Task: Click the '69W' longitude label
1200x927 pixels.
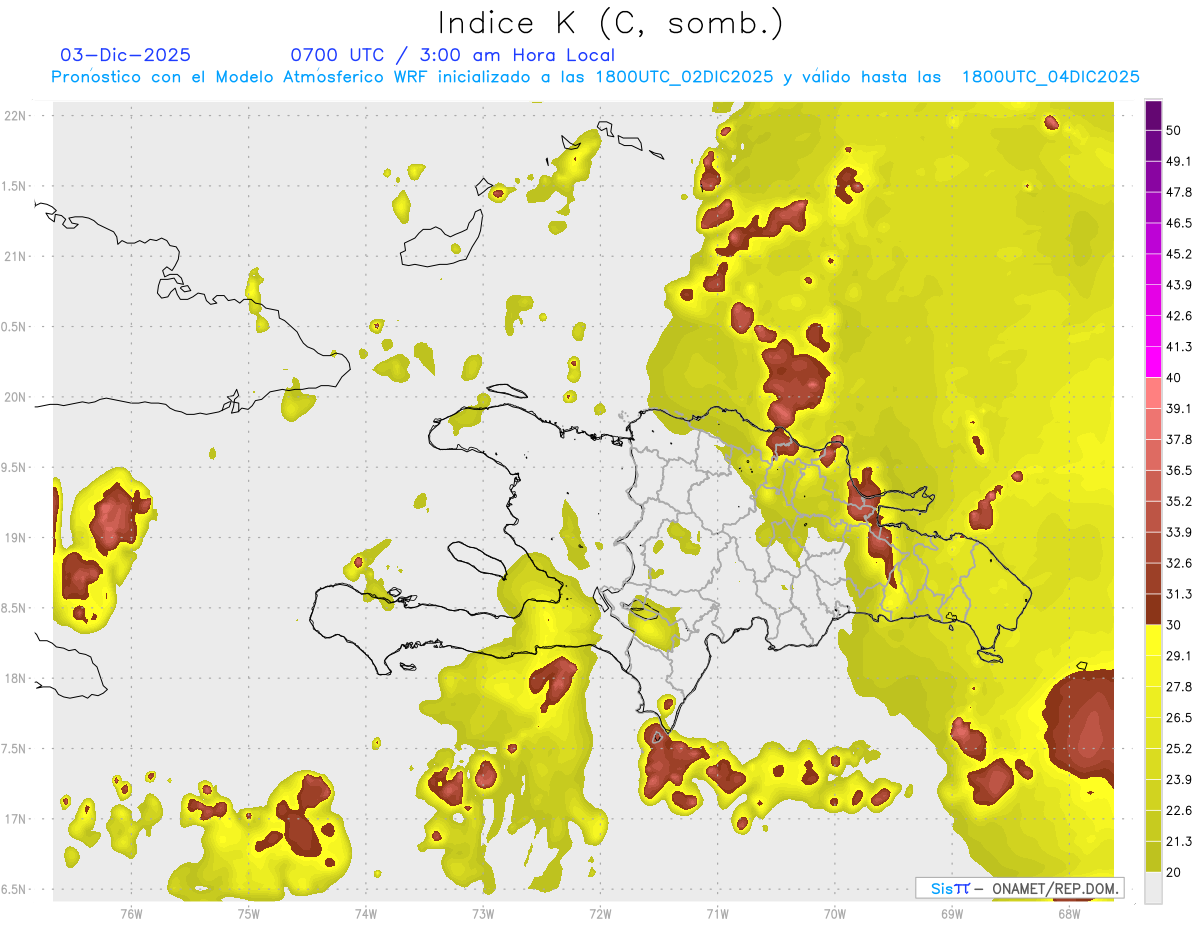Action: point(952,913)
